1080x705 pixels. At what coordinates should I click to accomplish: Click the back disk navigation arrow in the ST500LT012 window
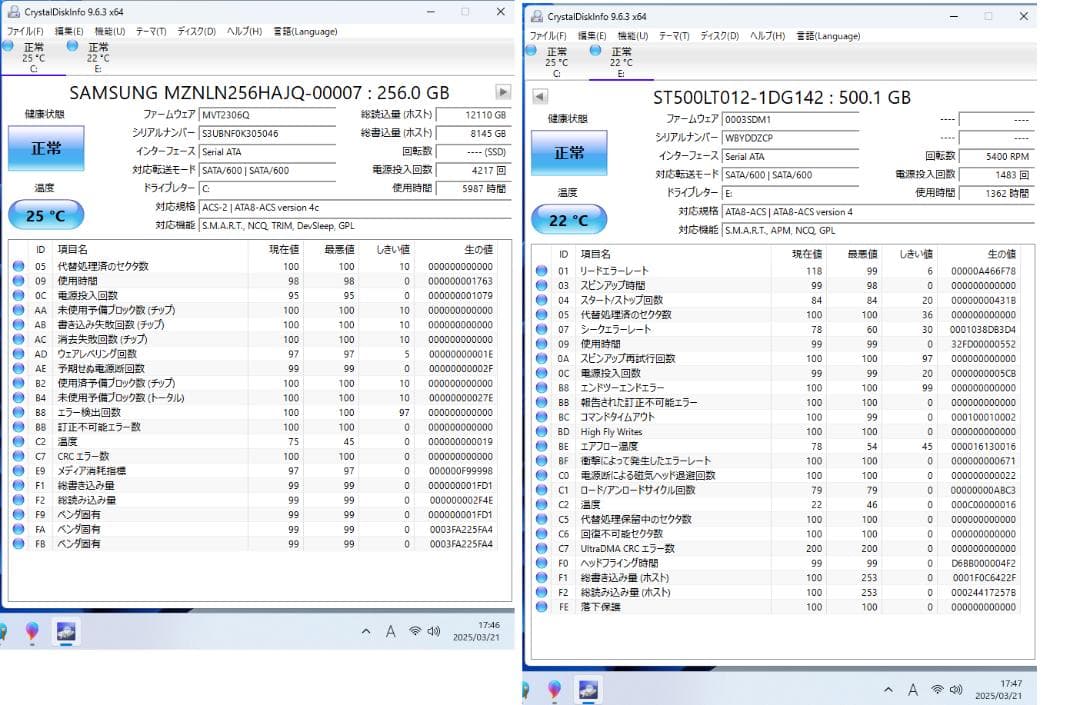540,96
